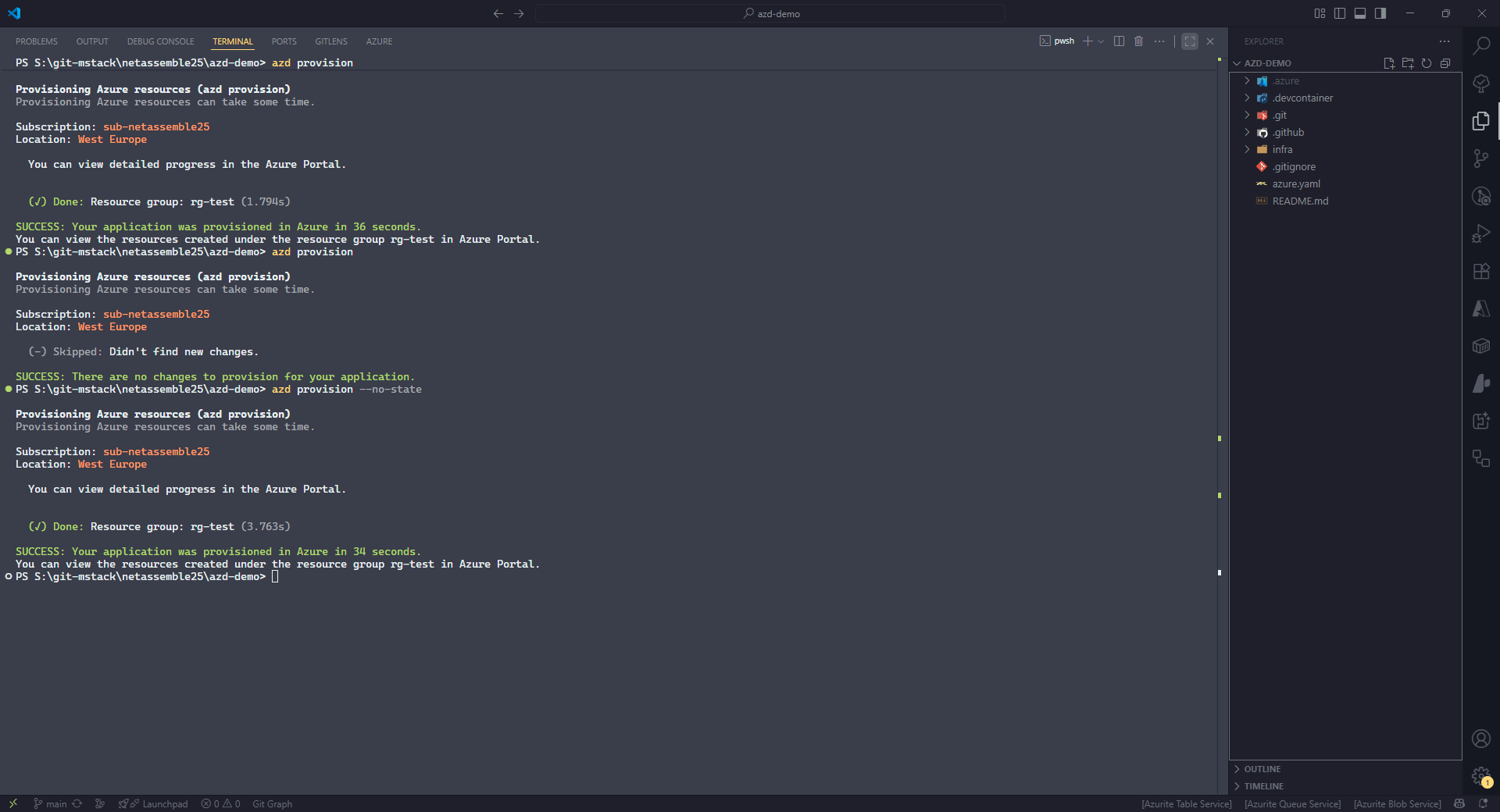Open Source Control view in activity bar
This screenshot has height=812, width=1500.
1480,158
